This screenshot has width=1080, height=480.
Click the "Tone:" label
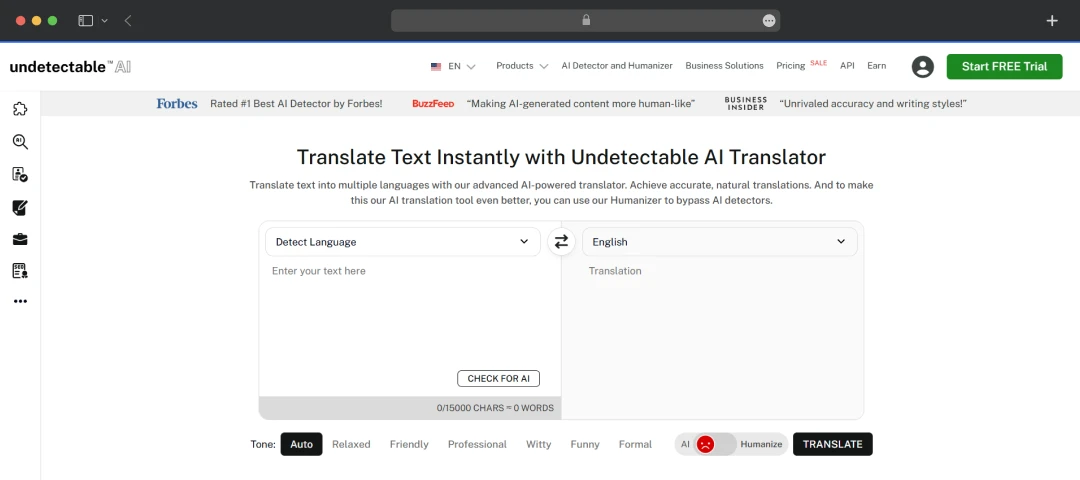[x=263, y=444]
